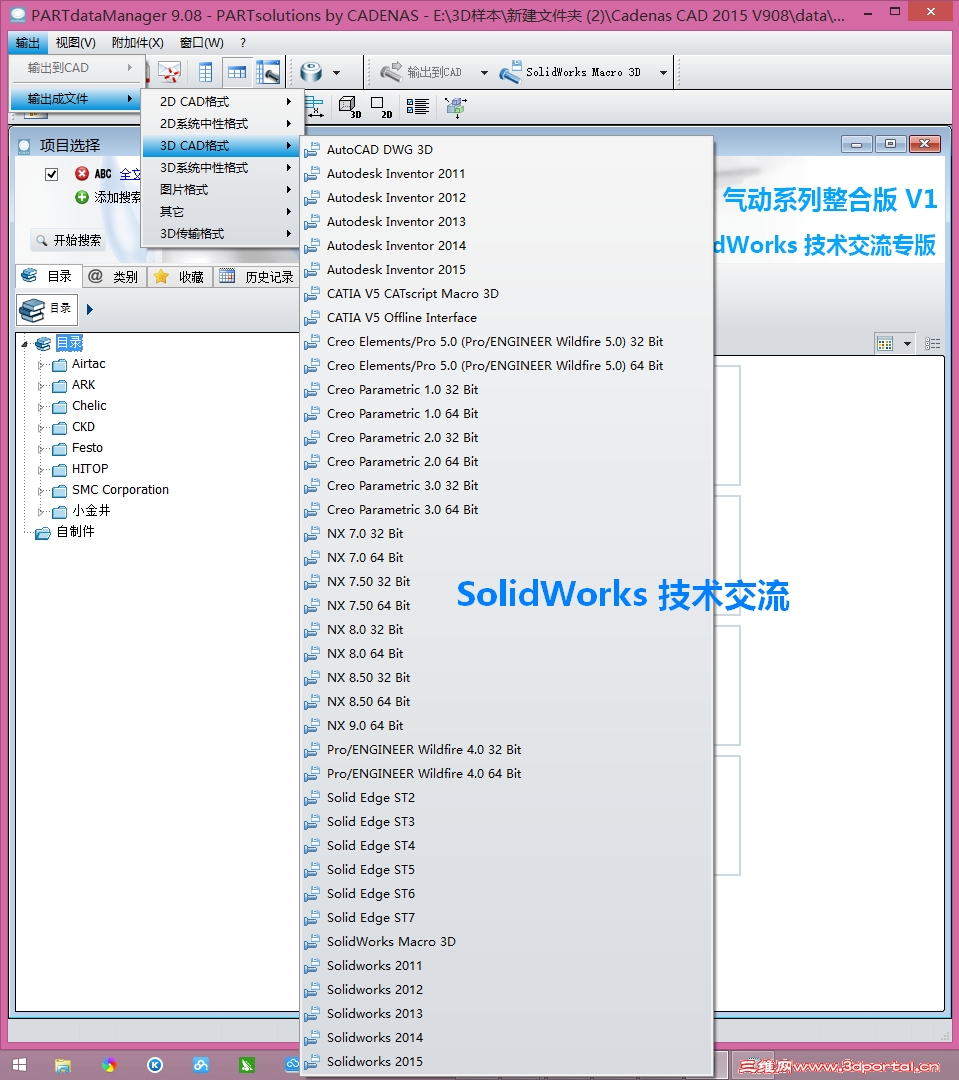Click the thumbnail grid view icon in right panel
The width and height of the screenshot is (959, 1080).
[885, 343]
